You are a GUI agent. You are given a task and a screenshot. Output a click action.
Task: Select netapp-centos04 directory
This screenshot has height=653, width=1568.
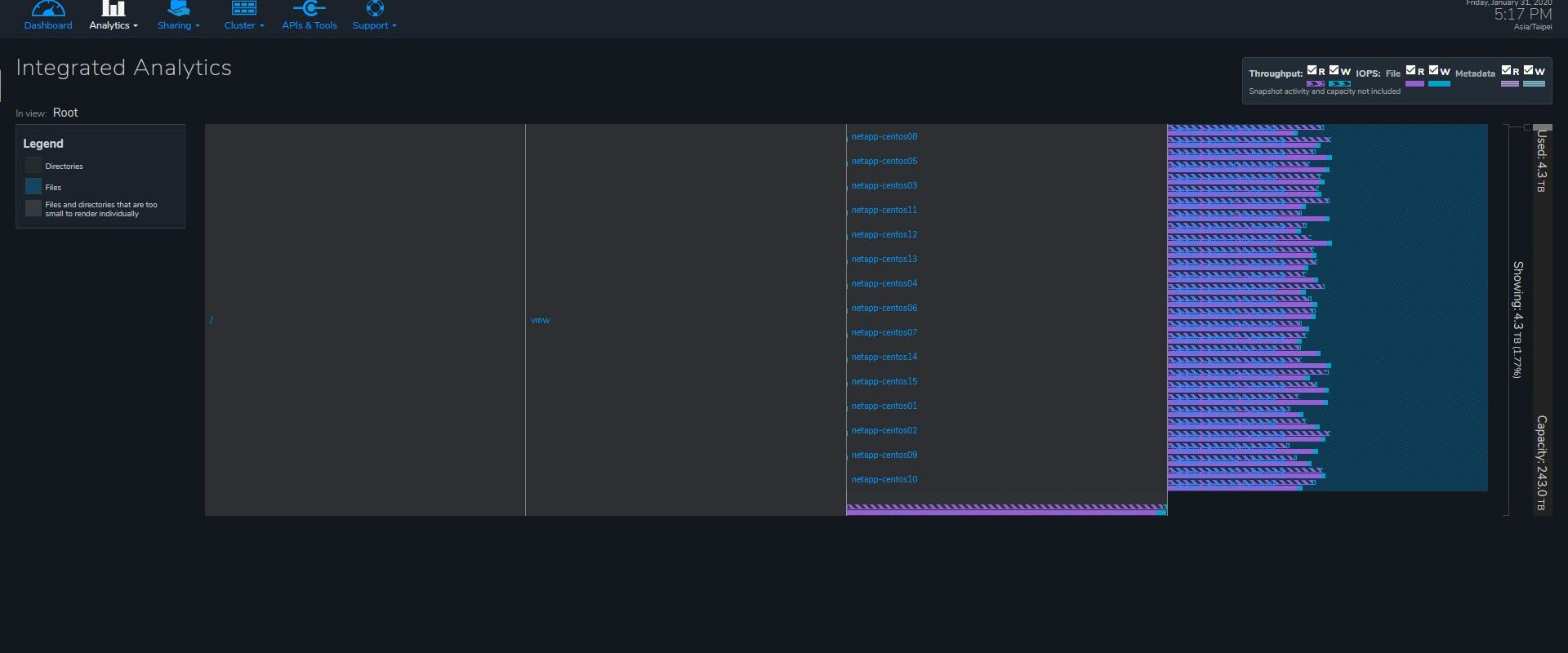pyautogui.click(x=884, y=283)
